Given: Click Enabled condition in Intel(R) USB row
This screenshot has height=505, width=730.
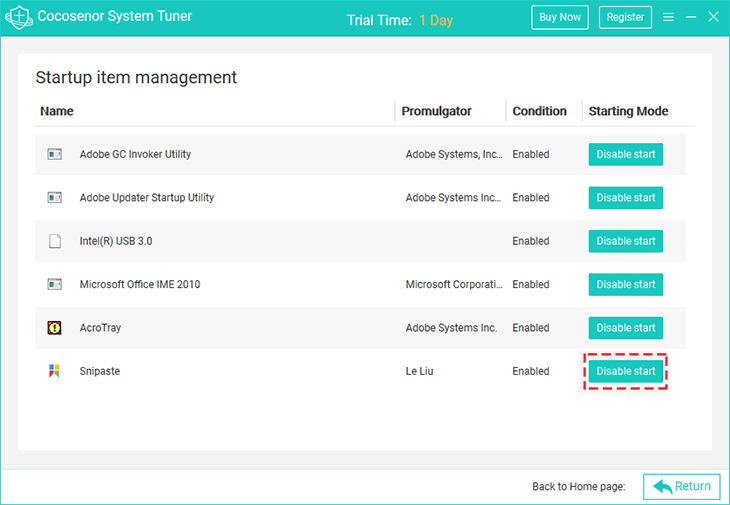Looking at the screenshot, I should click(531, 241).
